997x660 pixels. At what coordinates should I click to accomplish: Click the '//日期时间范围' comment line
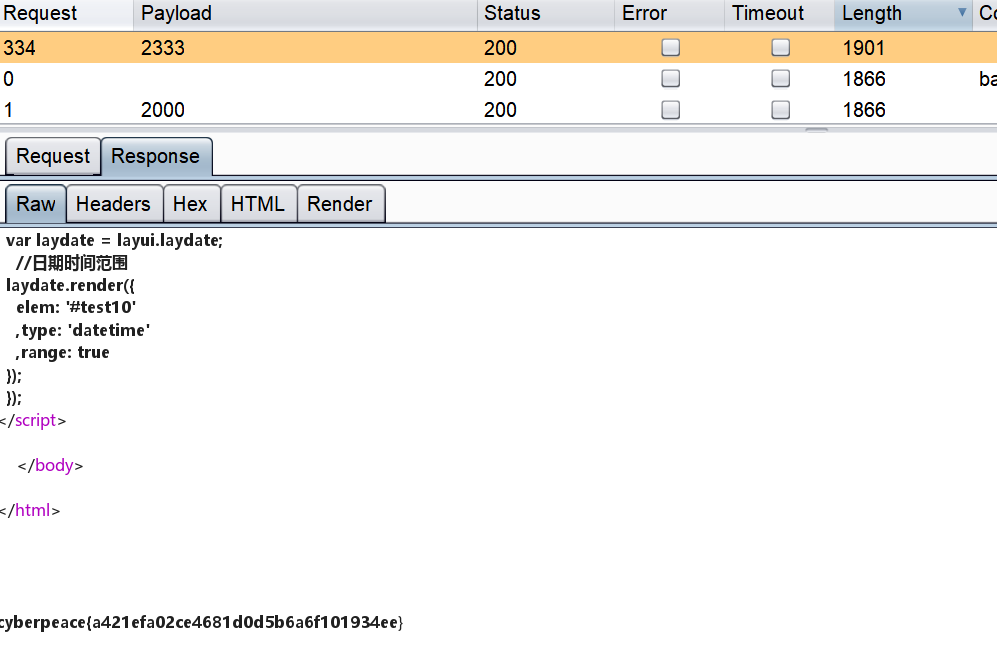click(x=72, y=263)
